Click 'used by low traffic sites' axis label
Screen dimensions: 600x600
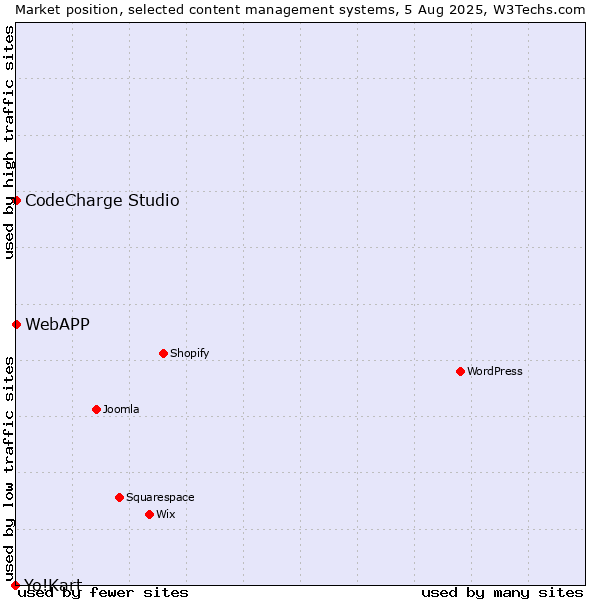(8, 469)
